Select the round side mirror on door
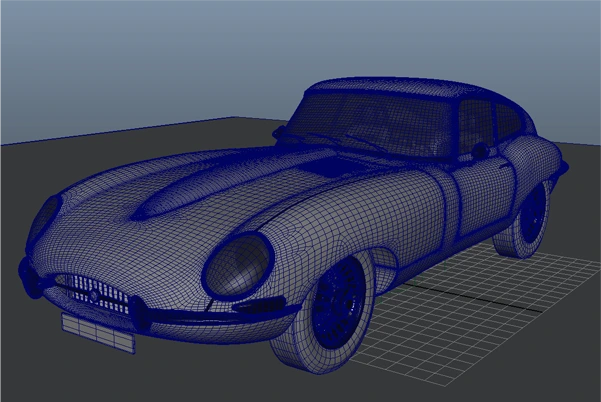The image size is (601, 402). [x=479, y=149]
